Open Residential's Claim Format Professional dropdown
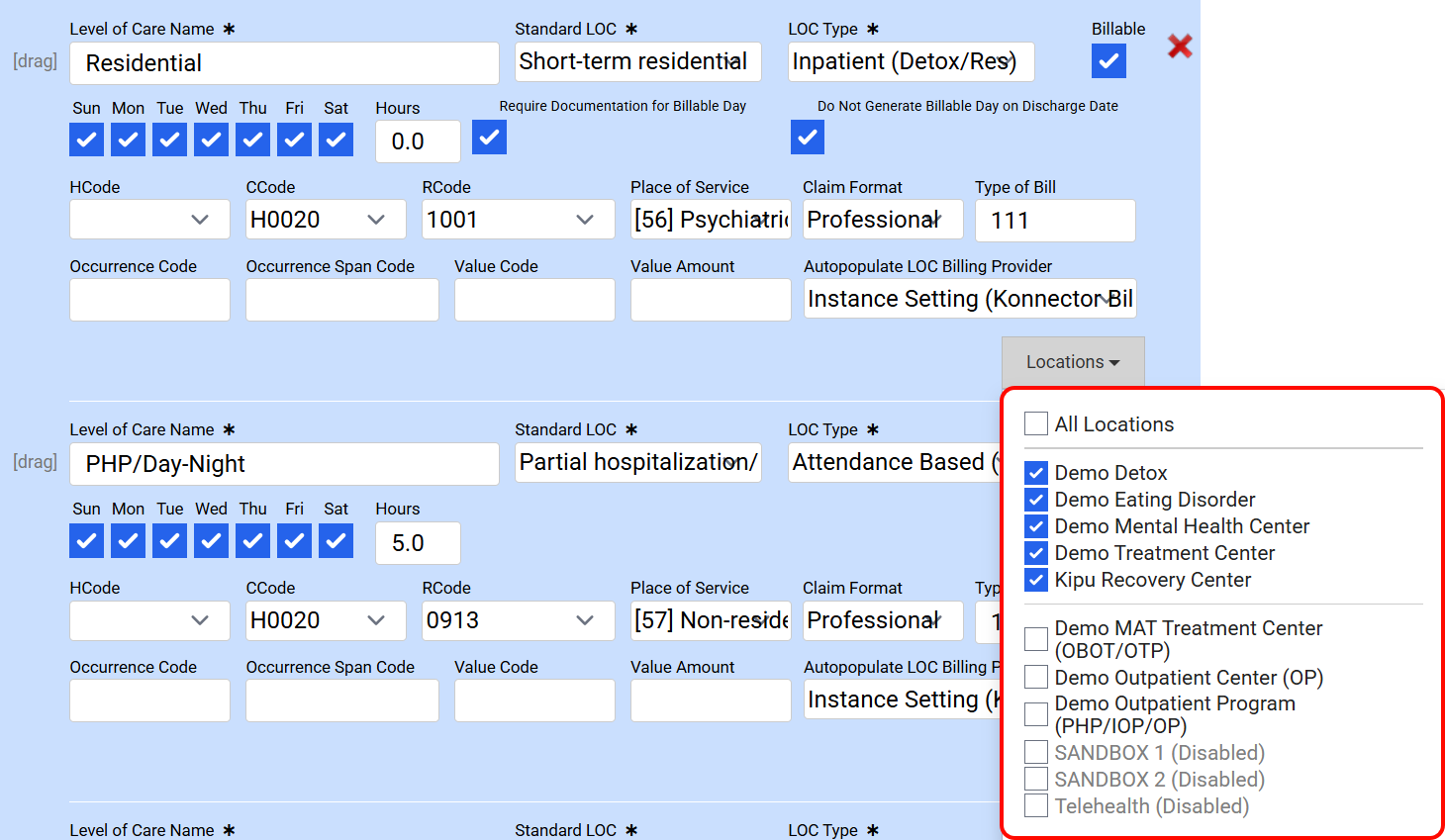1445x840 pixels. pos(882,220)
